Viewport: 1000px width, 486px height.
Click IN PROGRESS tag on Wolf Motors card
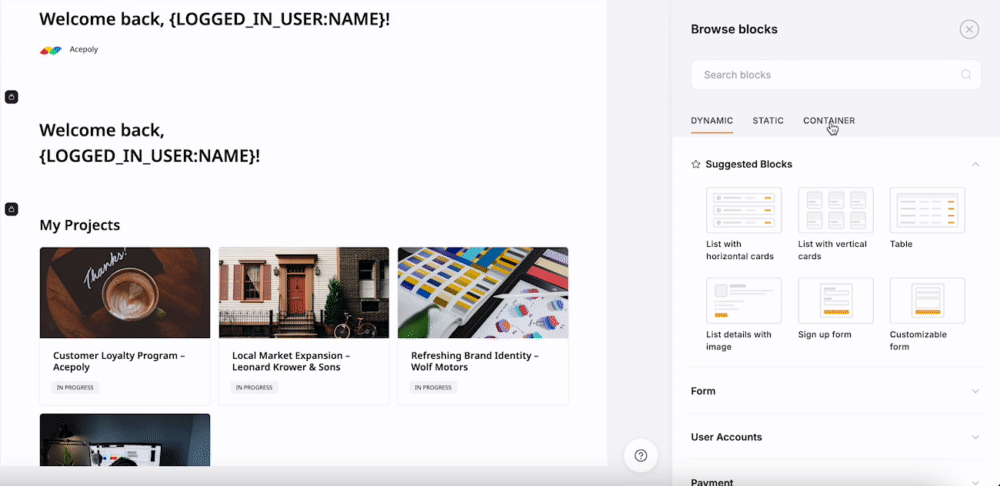433,387
